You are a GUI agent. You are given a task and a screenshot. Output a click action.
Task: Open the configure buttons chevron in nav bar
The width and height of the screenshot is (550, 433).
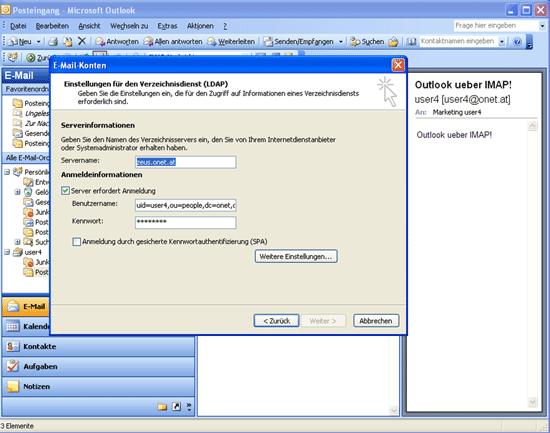pyautogui.click(x=189, y=407)
